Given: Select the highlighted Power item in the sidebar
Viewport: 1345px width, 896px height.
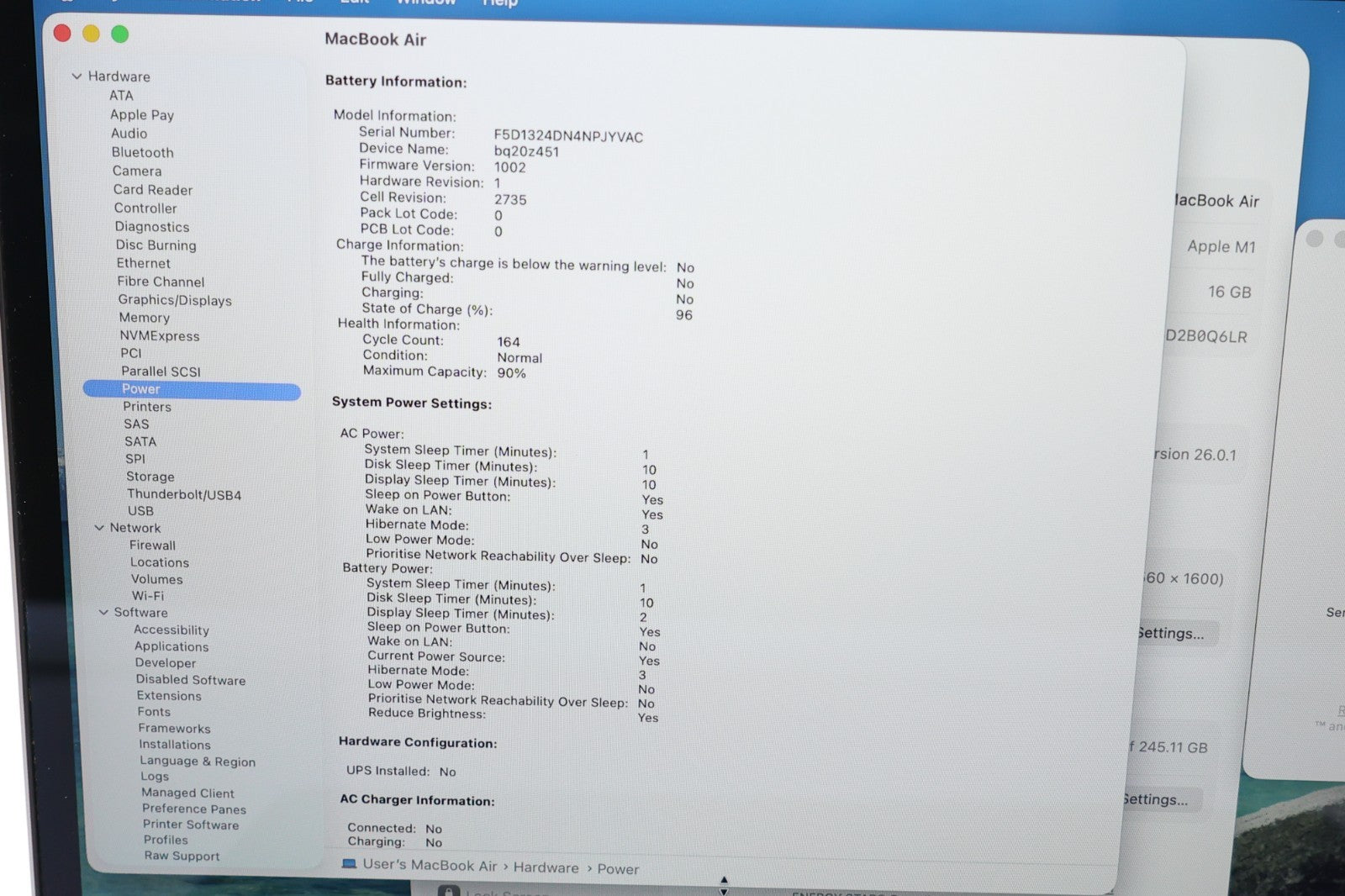Looking at the screenshot, I should point(141,389).
